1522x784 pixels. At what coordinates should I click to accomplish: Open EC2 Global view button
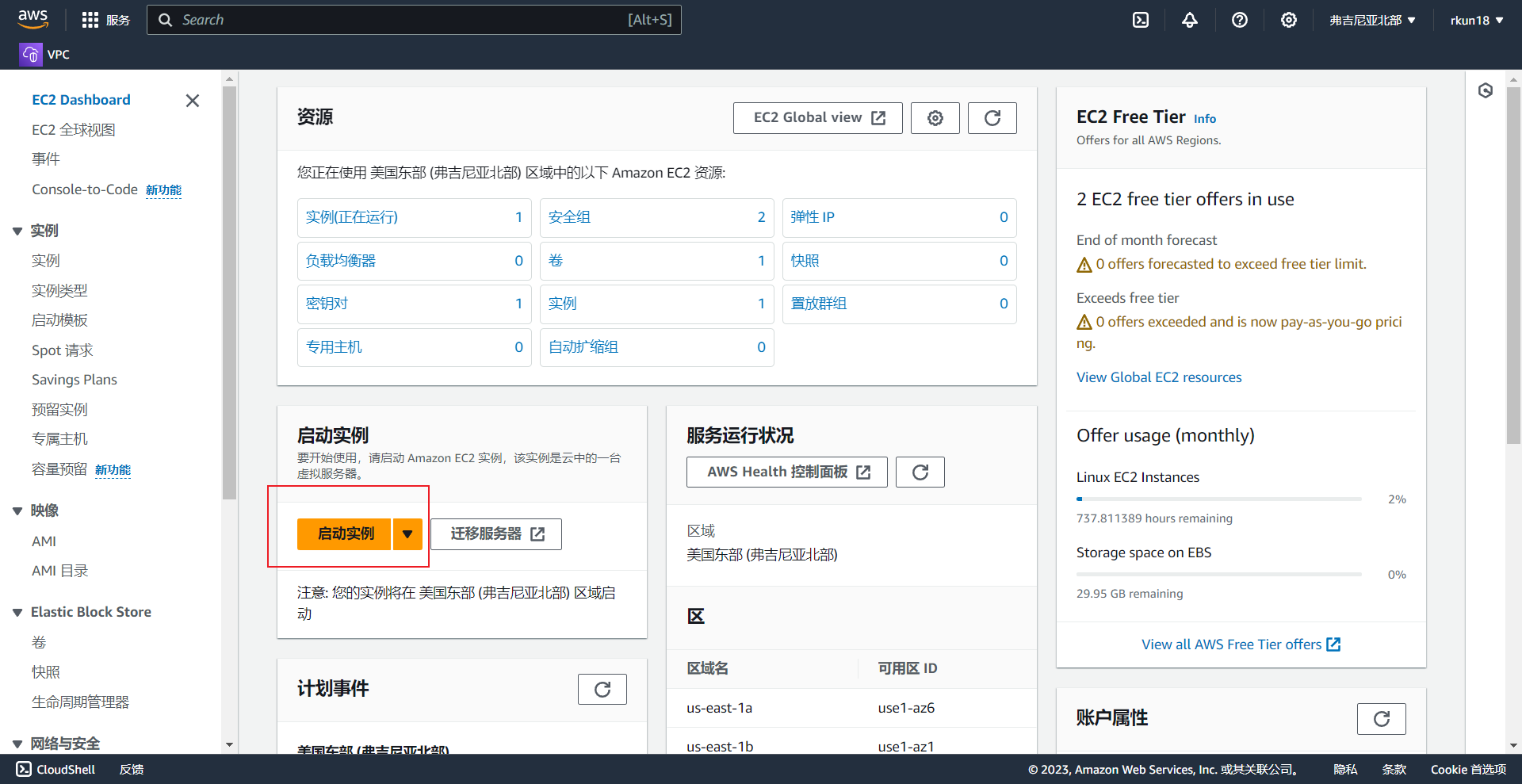coord(818,118)
